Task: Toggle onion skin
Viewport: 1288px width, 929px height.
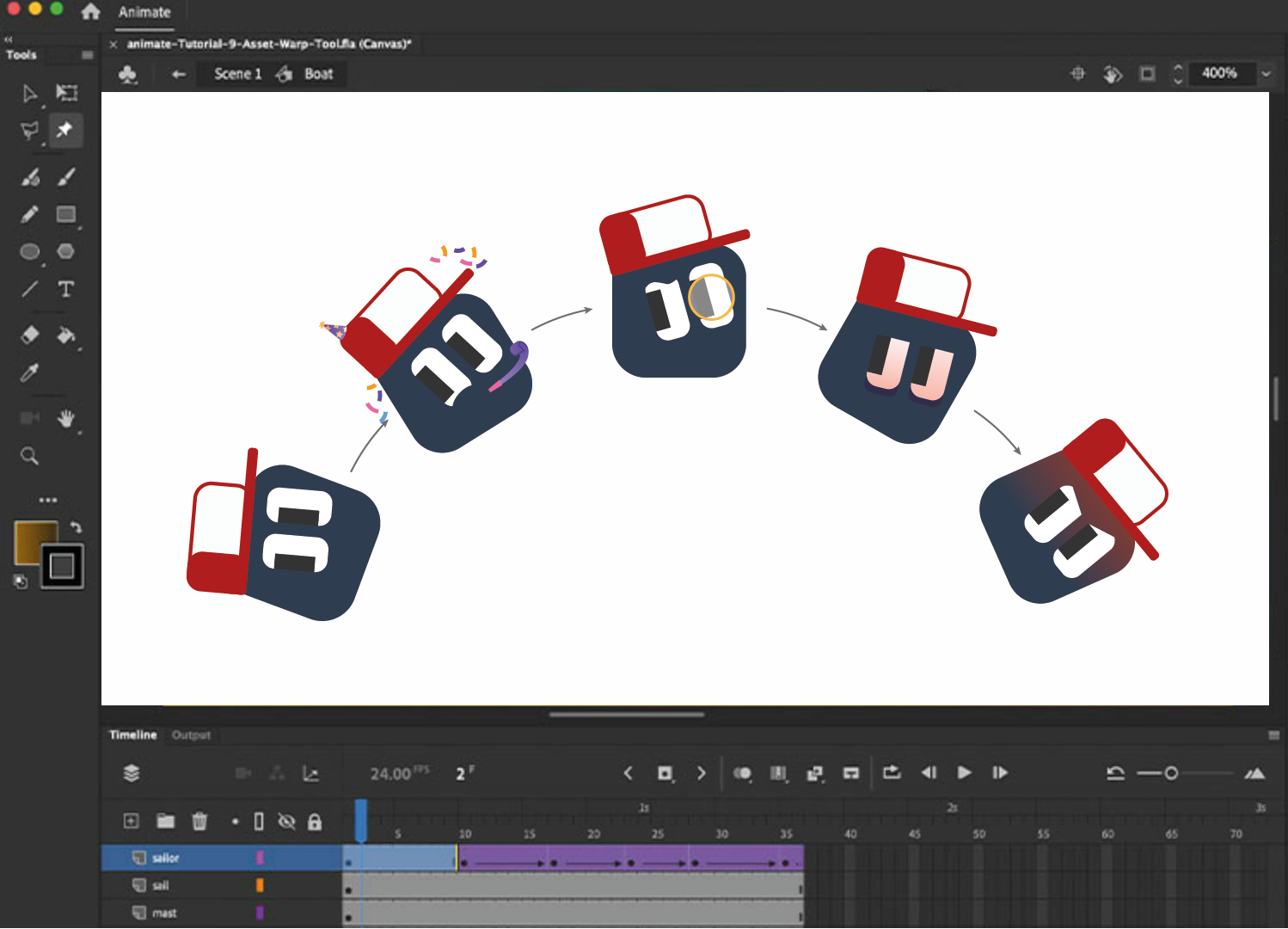Action: [x=742, y=773]
